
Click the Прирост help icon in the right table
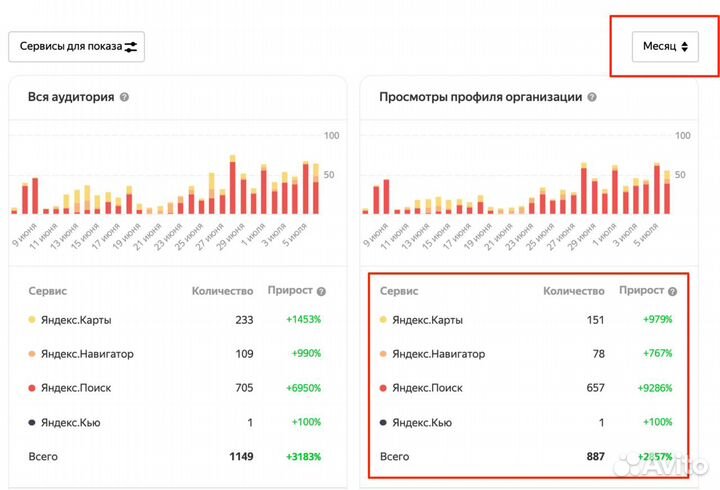tap(672, 291)
